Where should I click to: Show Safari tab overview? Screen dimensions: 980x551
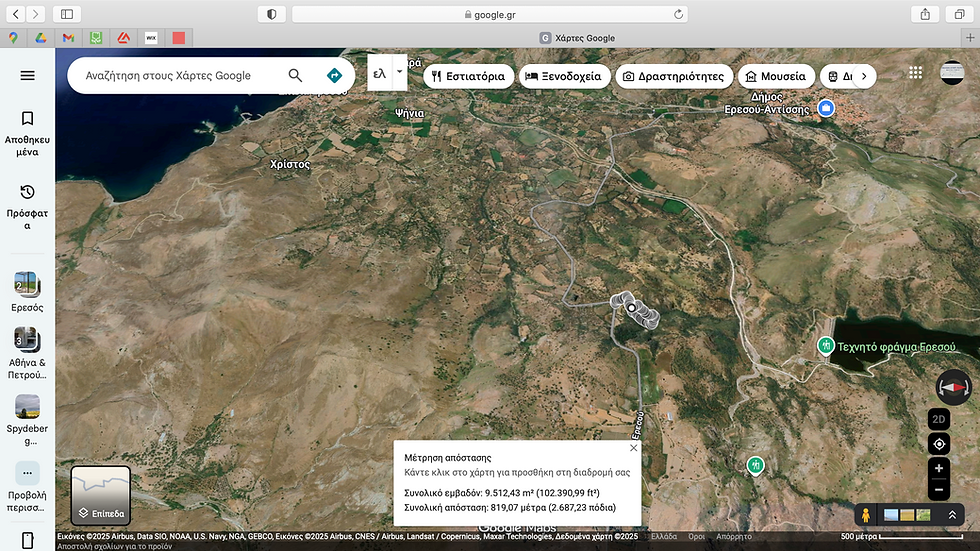click(959, 14)
